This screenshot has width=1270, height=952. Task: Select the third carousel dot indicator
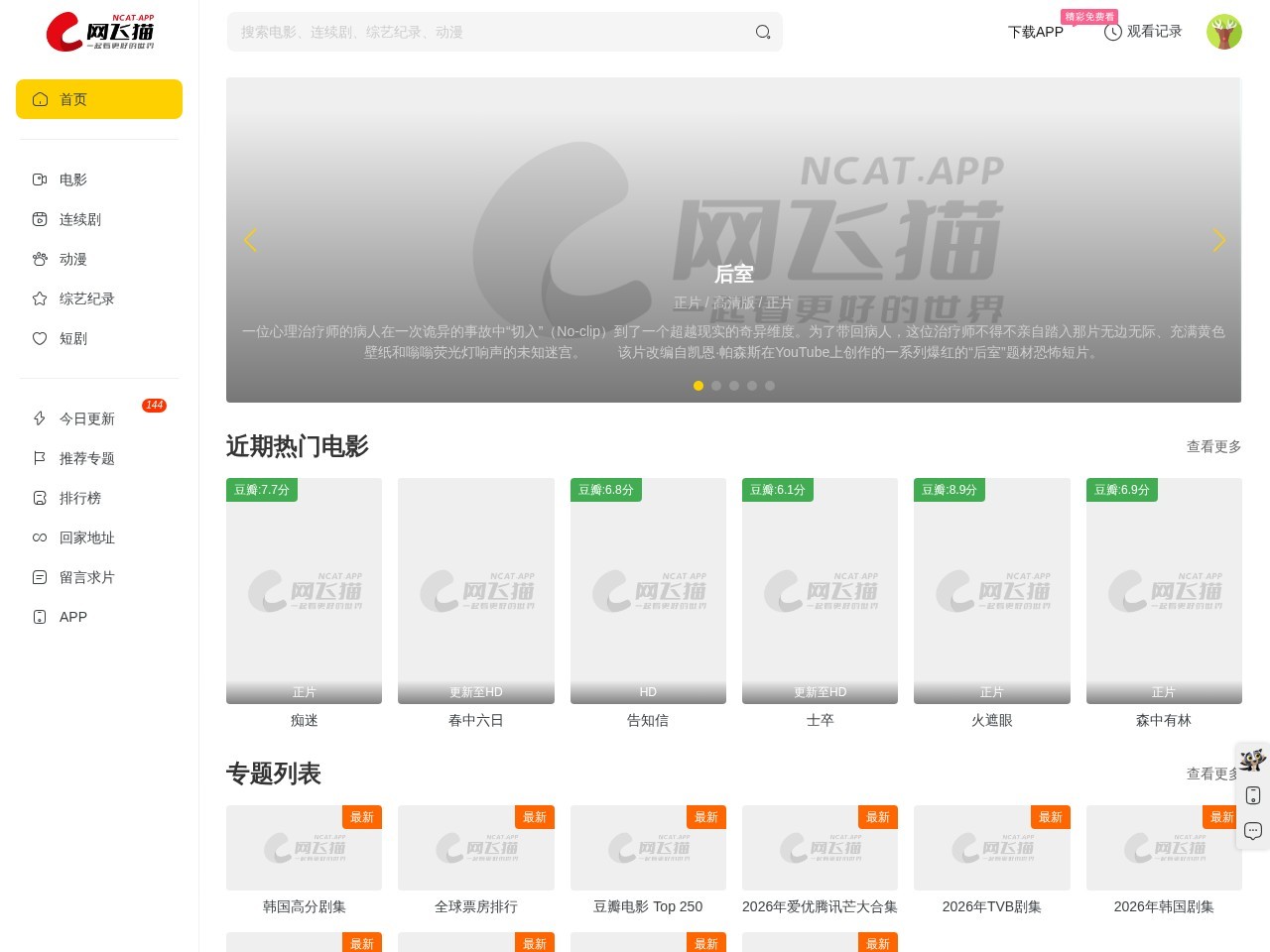point(734,386)
